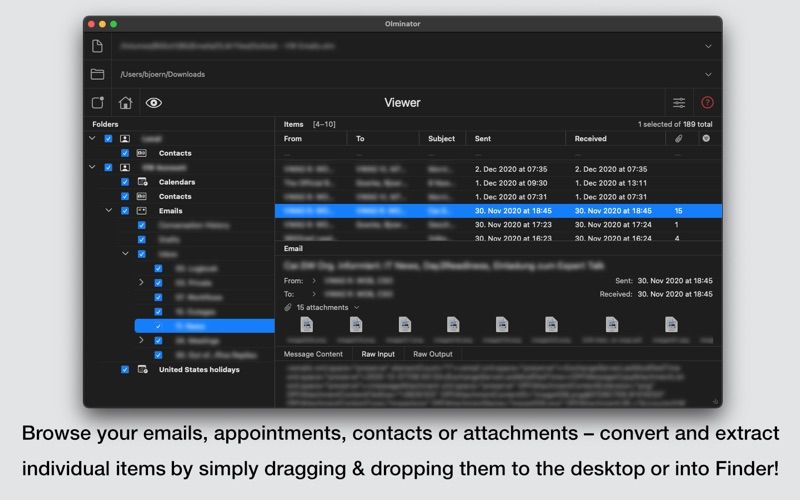Open the red help question icon
Viewport: 800px width, 500px height.
tap(707, 103)
